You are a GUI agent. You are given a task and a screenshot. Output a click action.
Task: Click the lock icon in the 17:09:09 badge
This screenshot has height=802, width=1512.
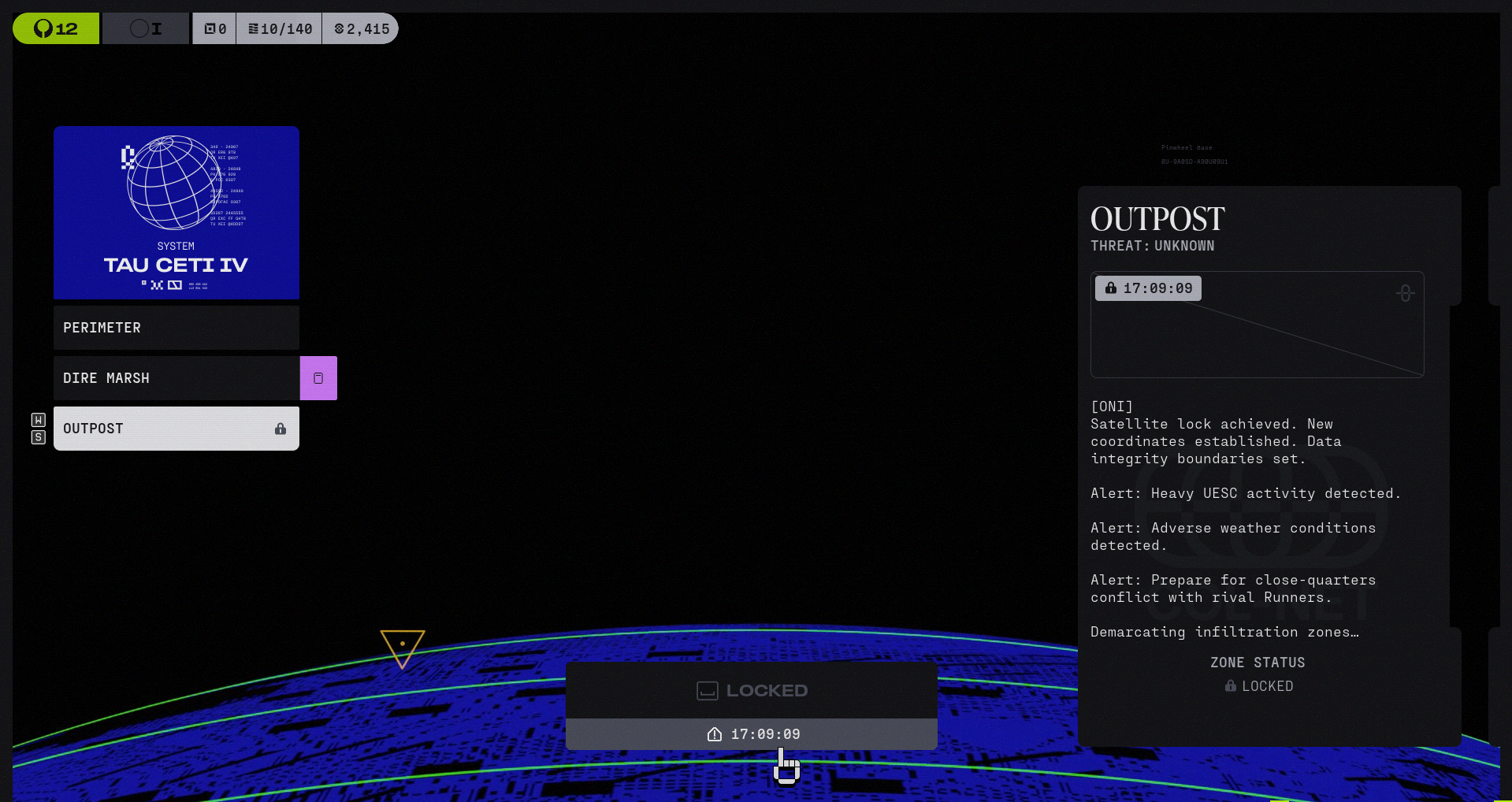coord(1111,288)
